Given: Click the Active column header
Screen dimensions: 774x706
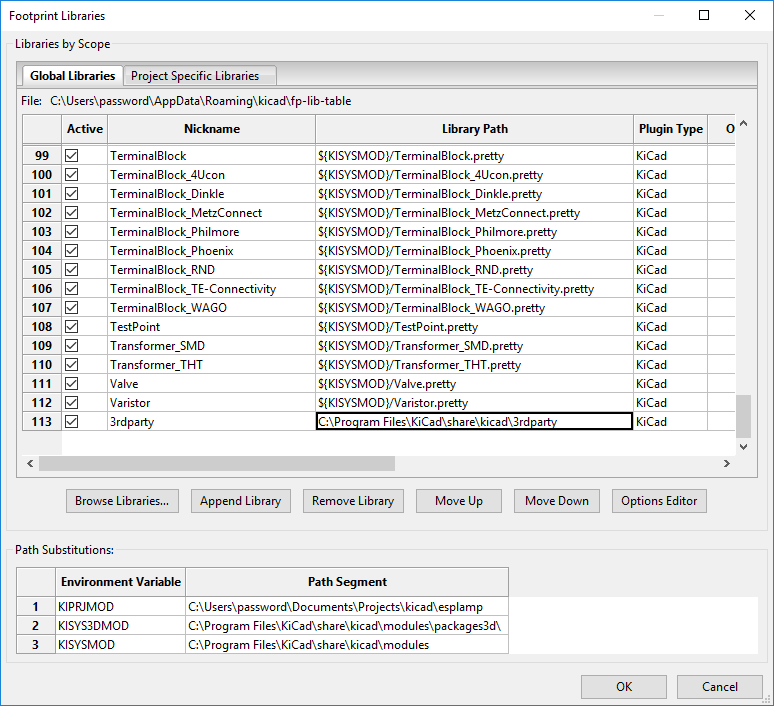Looking at the screenshot, I should [85, 129].
